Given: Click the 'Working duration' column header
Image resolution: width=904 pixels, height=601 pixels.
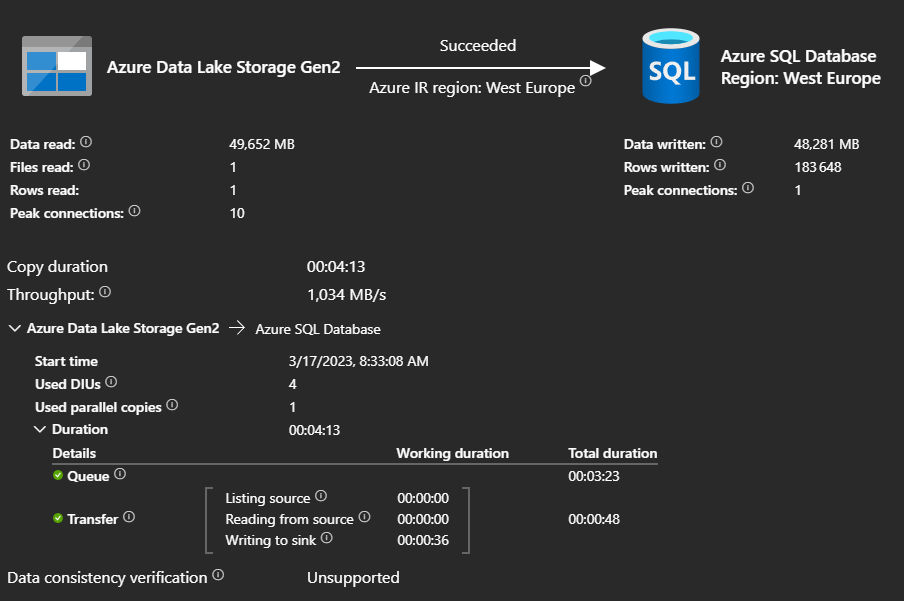Looking at the screenshot, I should (x=453, y=453).
